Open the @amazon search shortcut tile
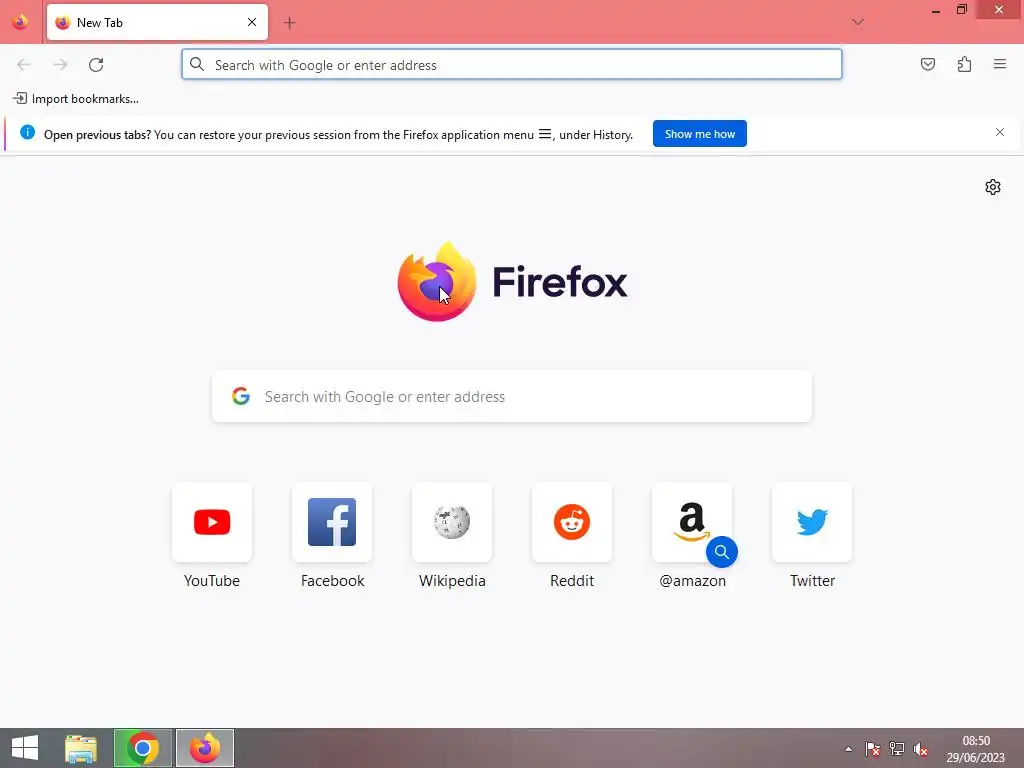 (692, 522)
